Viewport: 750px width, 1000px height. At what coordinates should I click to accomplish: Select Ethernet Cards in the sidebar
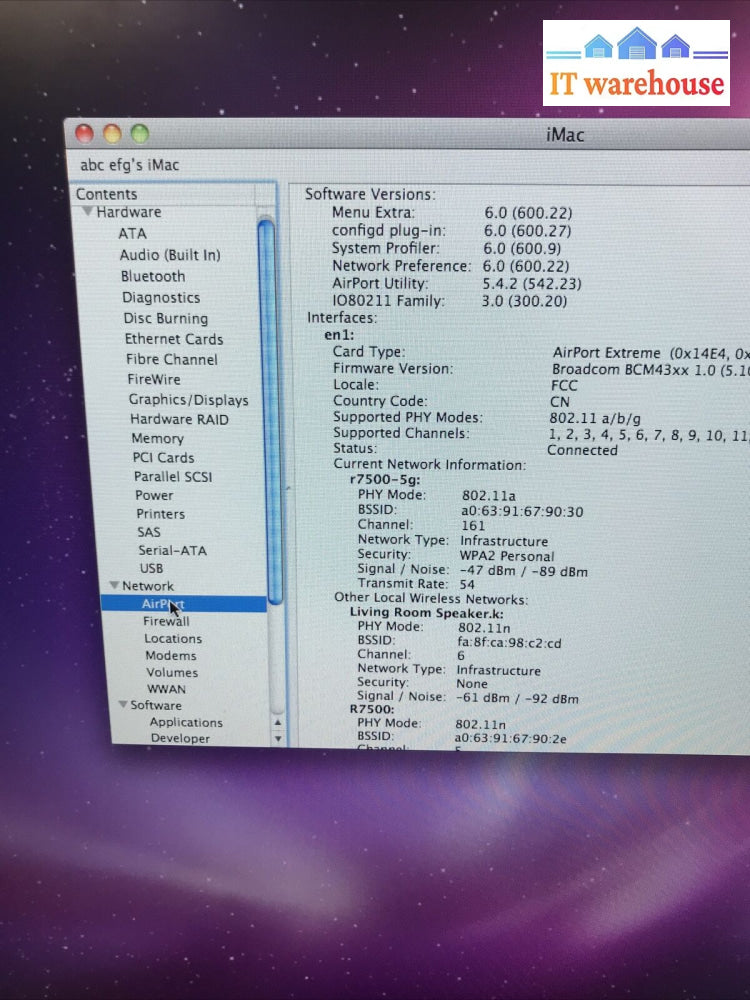174,339
